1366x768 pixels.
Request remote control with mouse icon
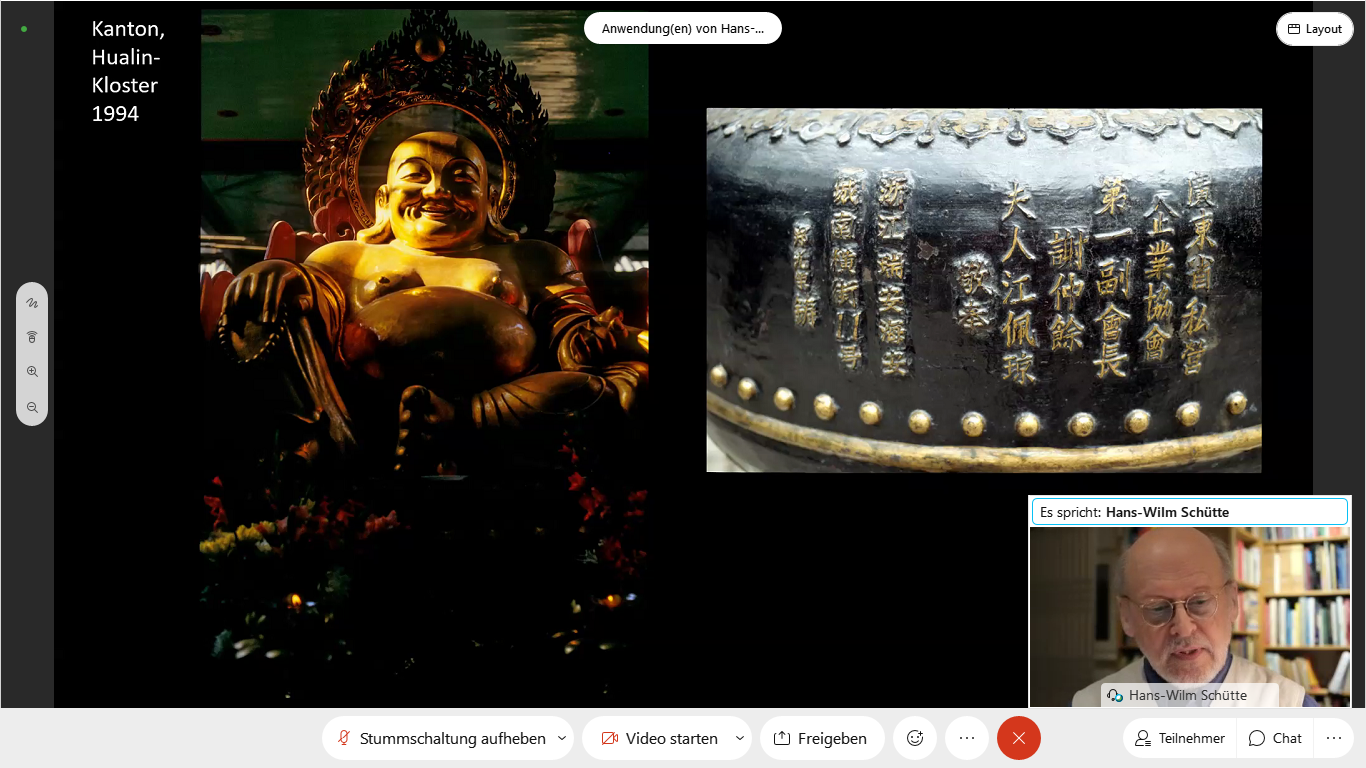[32, 337]
